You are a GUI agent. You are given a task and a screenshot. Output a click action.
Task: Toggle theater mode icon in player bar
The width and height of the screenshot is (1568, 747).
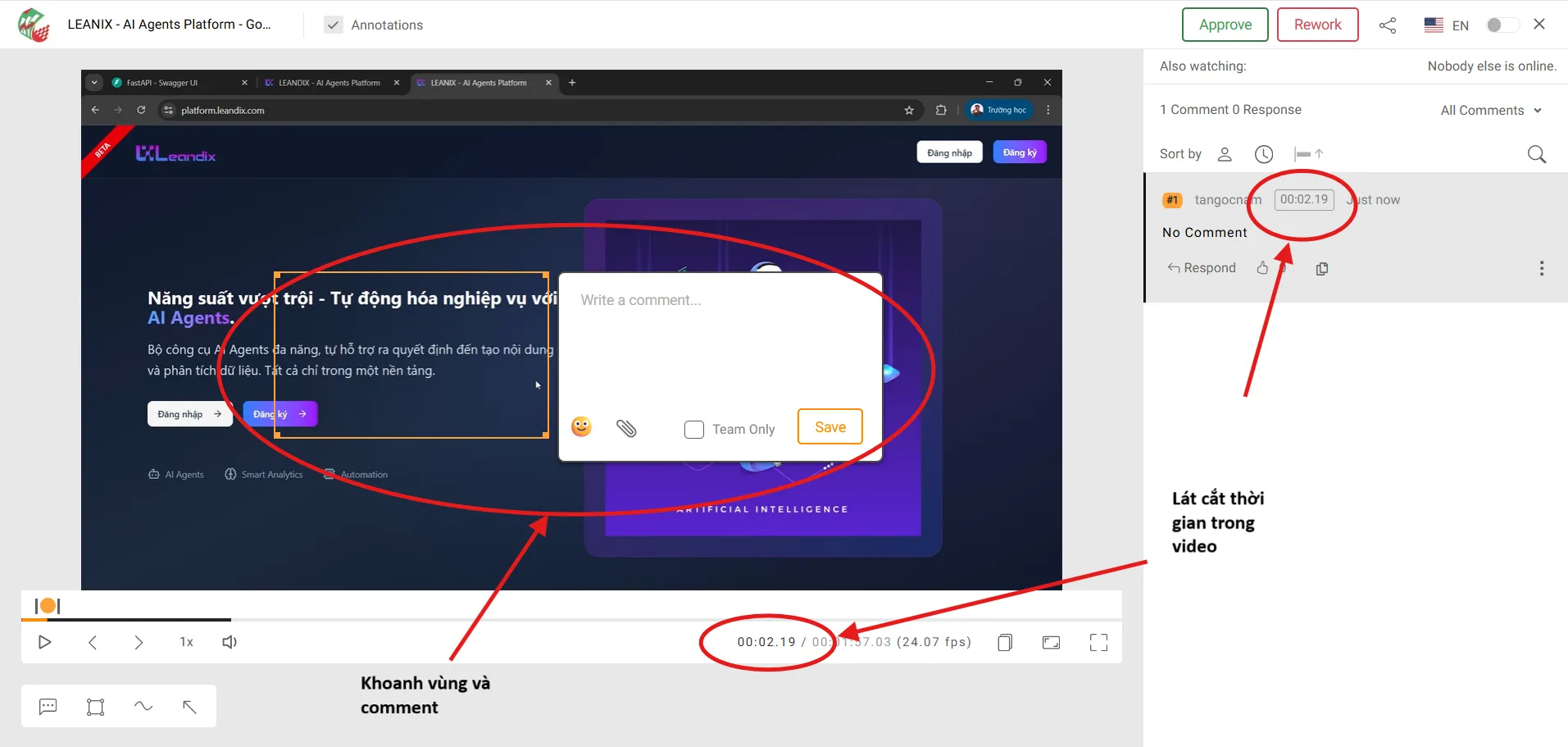1051,642
